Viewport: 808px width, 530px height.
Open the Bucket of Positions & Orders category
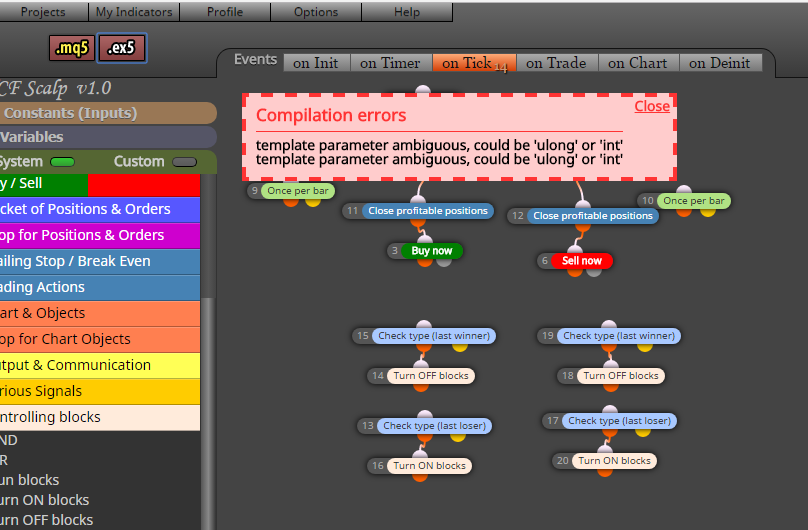click(99, 209)
